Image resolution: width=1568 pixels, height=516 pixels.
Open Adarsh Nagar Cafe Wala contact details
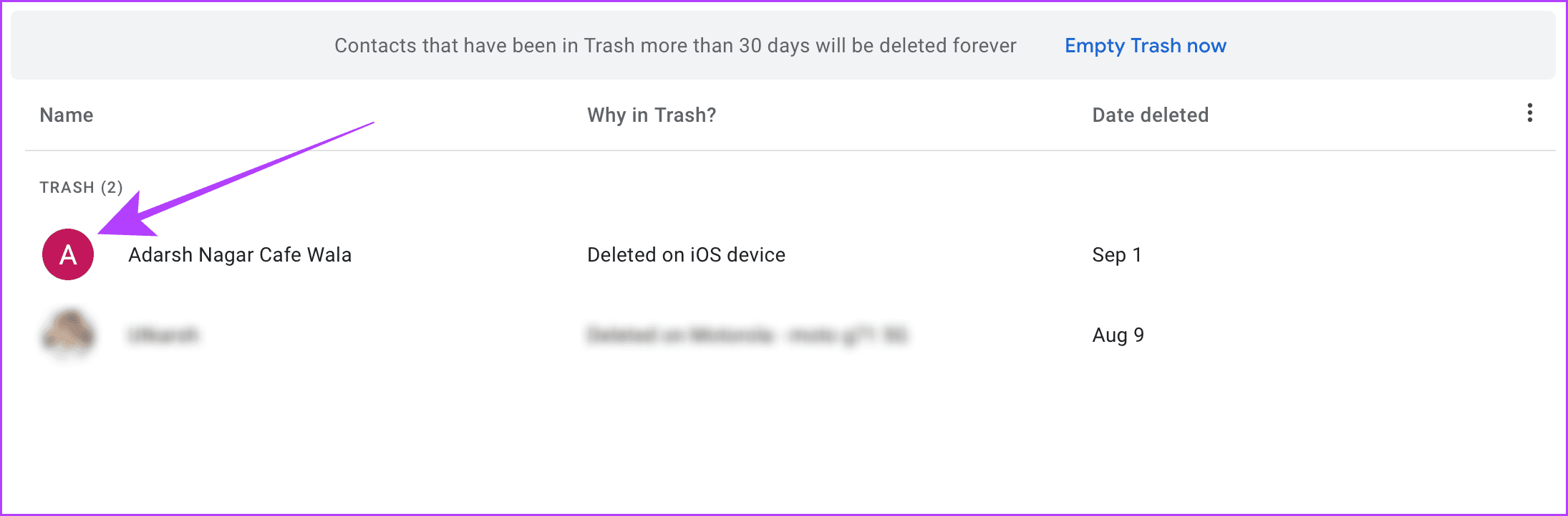click(240, 254)
